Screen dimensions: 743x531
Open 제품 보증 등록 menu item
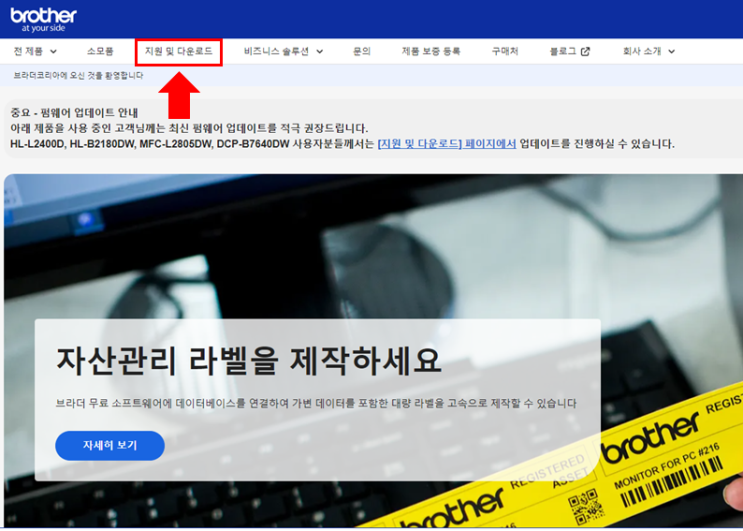click(431, 51)
